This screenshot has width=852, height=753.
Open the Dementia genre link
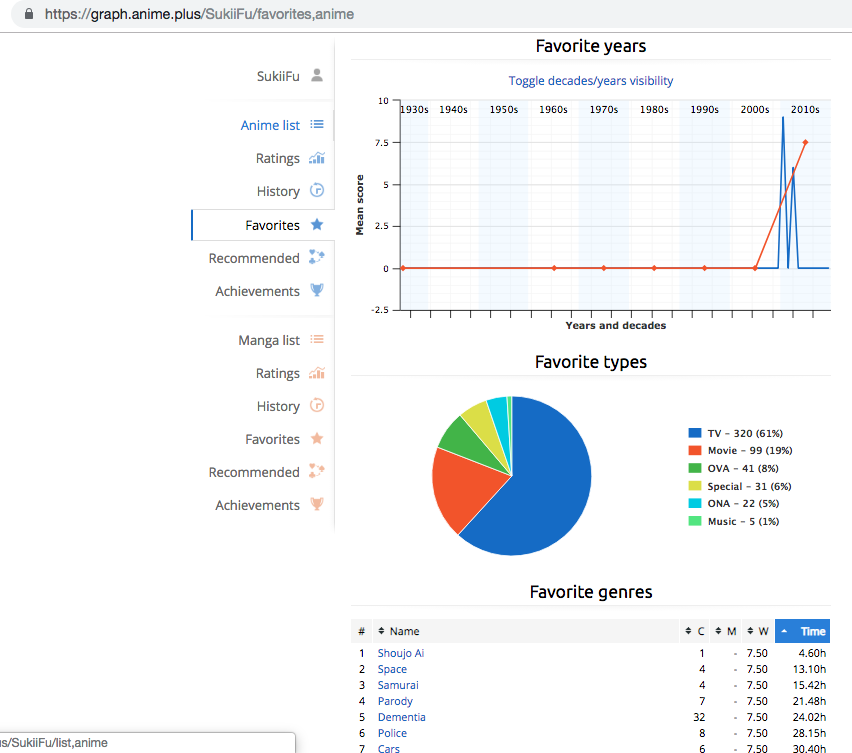tap(401, 717)
